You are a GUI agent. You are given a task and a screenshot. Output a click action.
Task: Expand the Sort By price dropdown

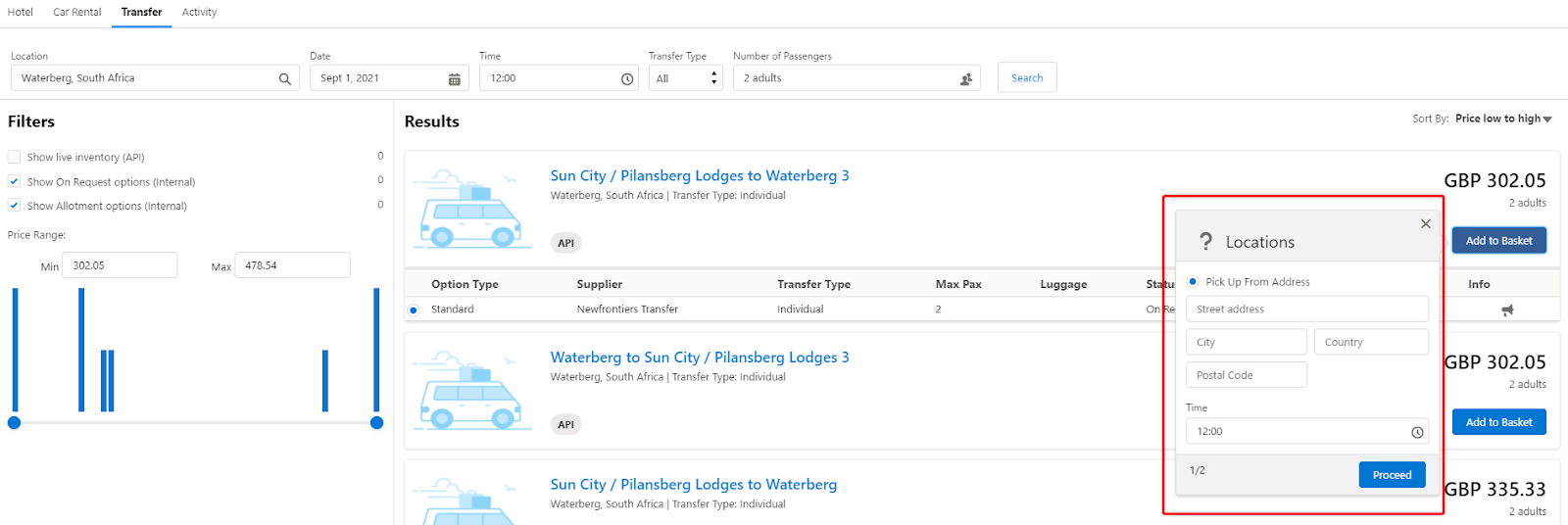[x=1503, y=119]
